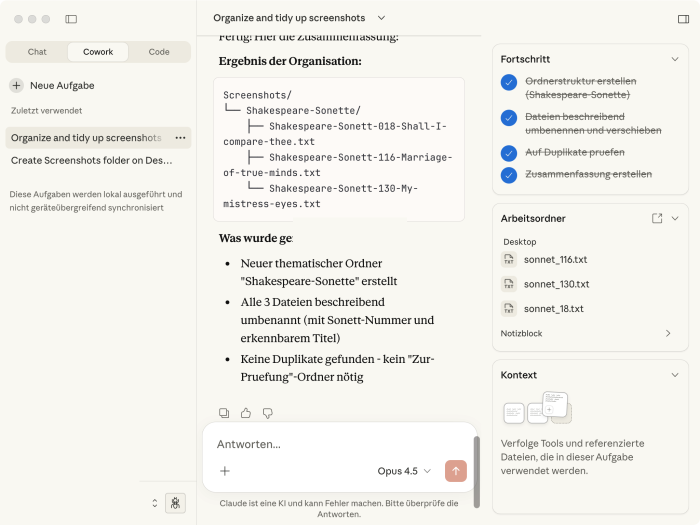Toggle the Auf Duplikate pruefen checkmark
Image resolution: width=700 pixels, height=525 pixels.
[509, 153]
